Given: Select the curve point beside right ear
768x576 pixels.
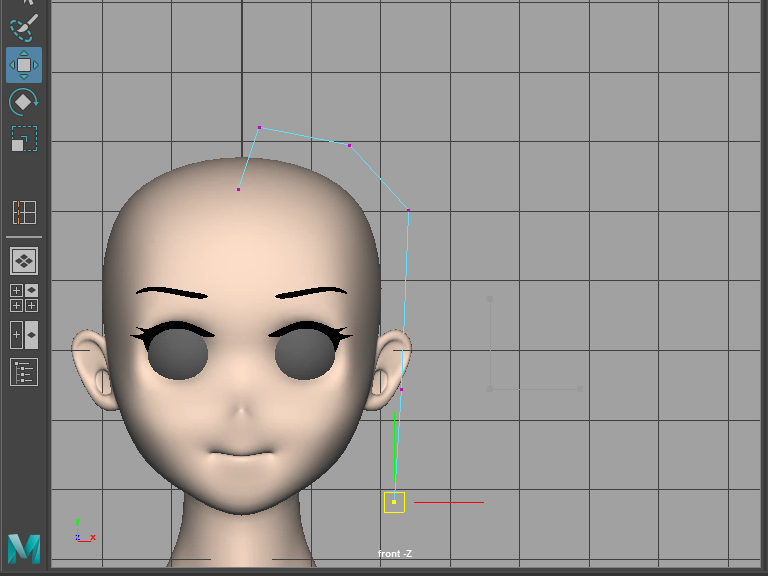Looking at the screenshot, I should [401, 389].
